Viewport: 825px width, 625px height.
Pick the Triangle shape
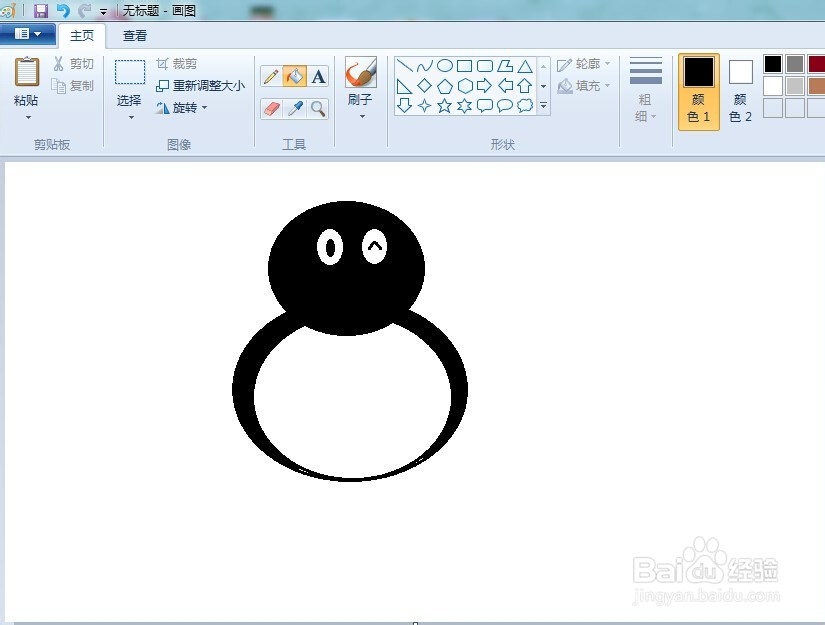[525, 66]
